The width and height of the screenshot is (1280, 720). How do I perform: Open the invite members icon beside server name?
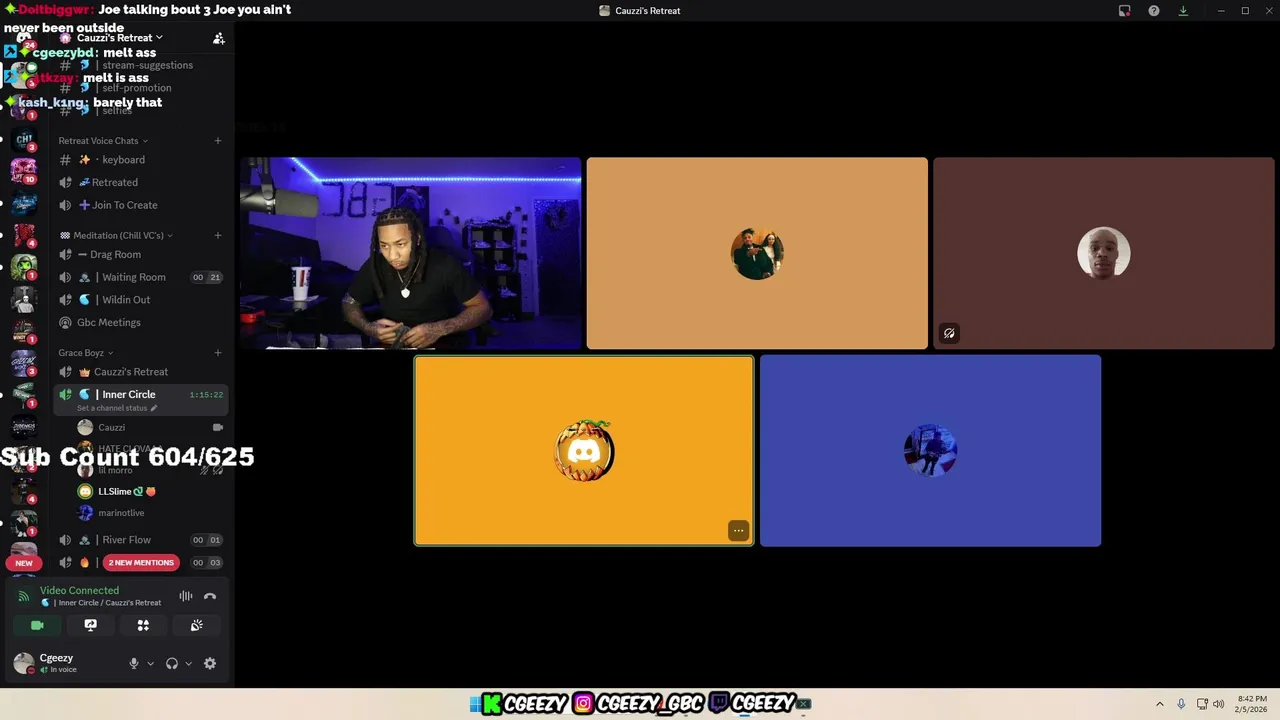tap(218, 38)
